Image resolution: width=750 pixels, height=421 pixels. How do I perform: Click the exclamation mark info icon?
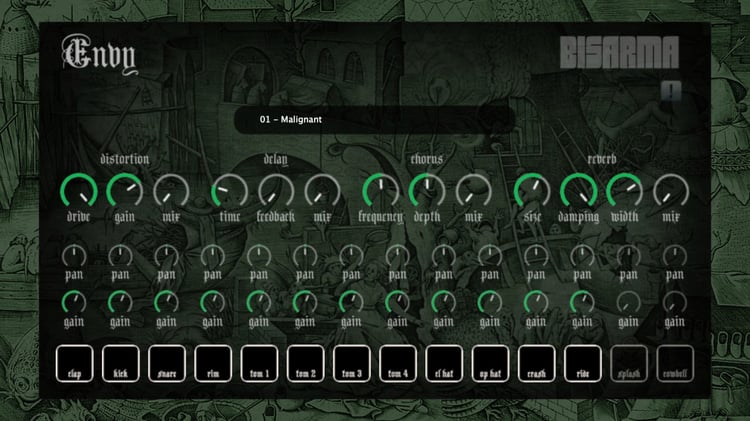671,91
